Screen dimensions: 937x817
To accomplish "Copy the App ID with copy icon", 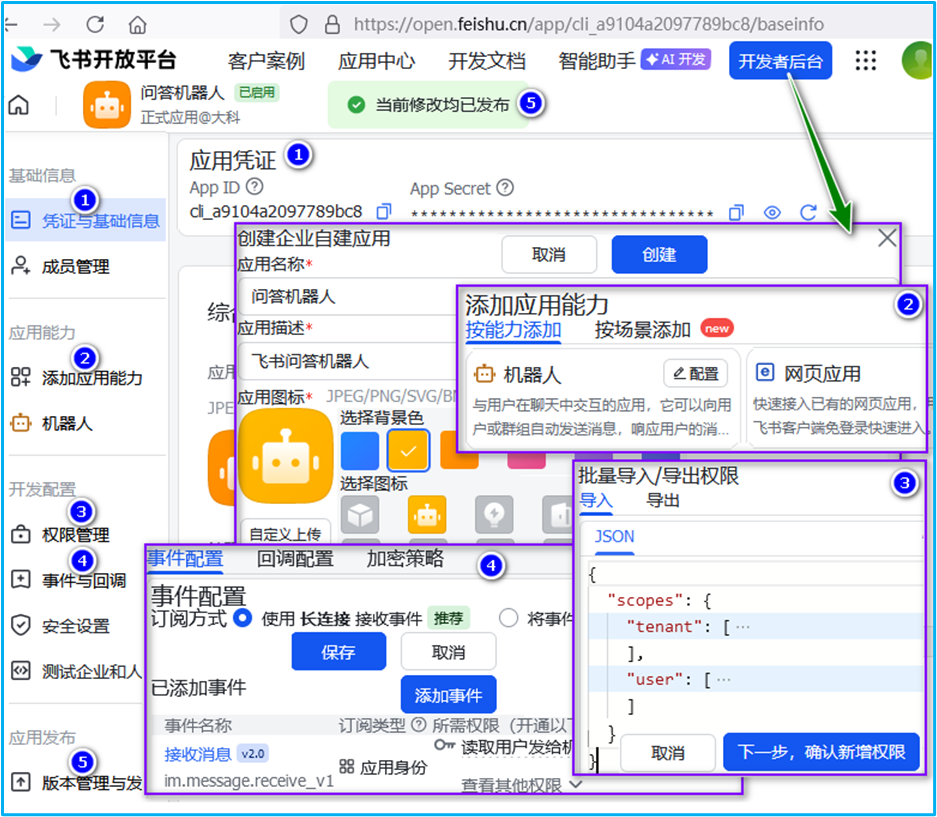I will click(x=384, y=212).
